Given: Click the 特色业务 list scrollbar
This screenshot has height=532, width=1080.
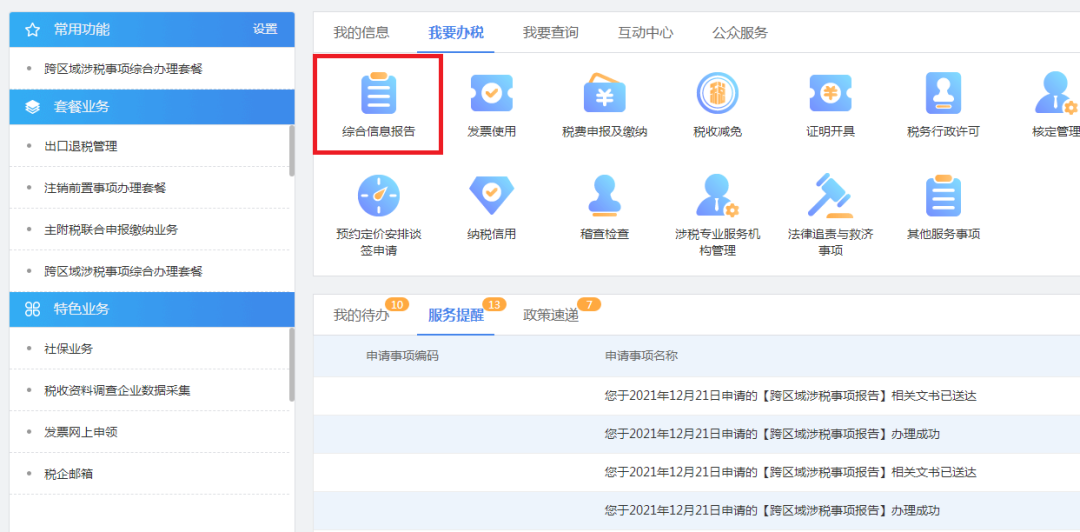Looking at the screenshot, I should pos(292,365).
